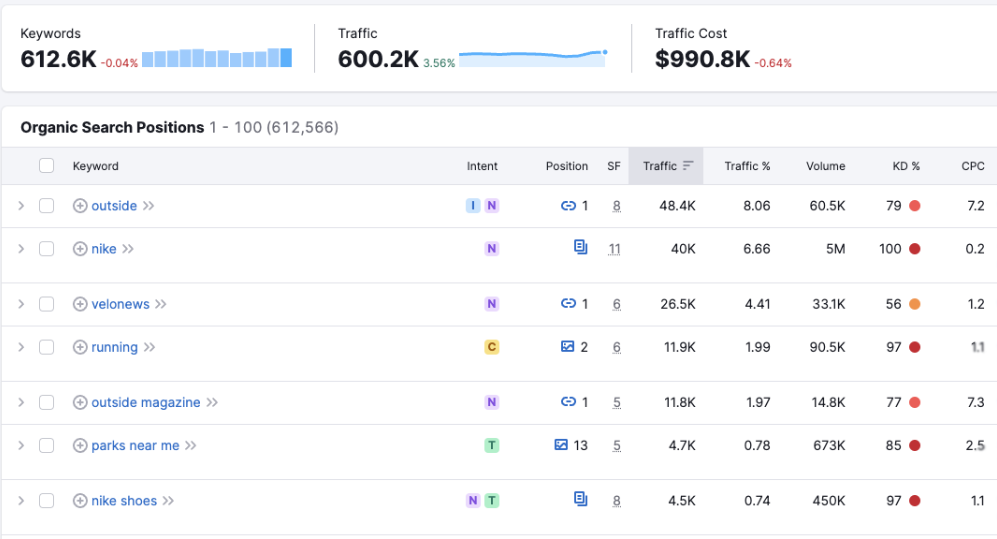Click the plus icon beside velonews keyword
This screenshot has height=539, width=997.
(x=80, y=304)
